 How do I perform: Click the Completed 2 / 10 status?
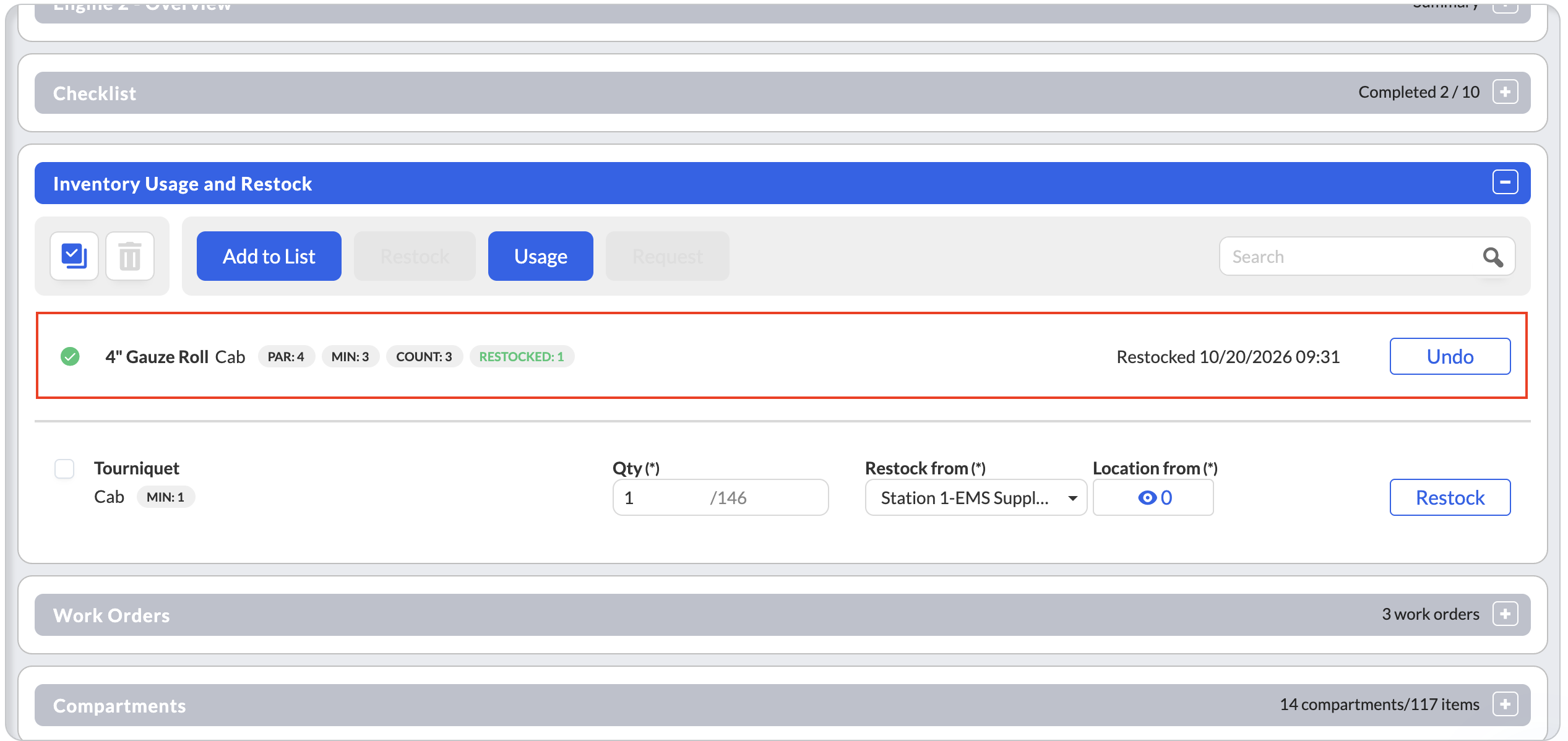(1419, 92)
